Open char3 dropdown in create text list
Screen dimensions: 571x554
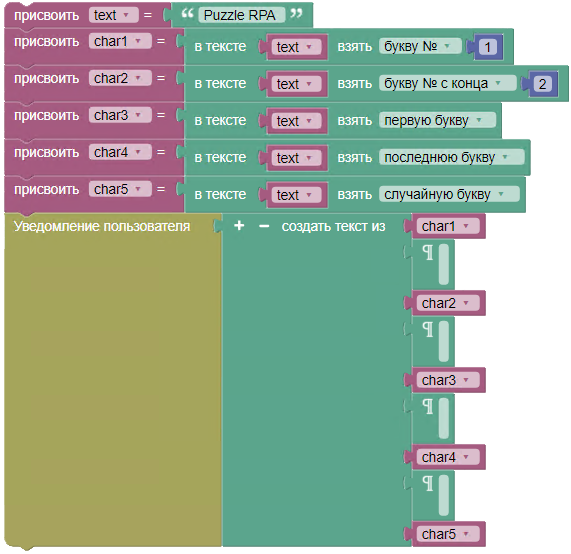tap(448, 380)
